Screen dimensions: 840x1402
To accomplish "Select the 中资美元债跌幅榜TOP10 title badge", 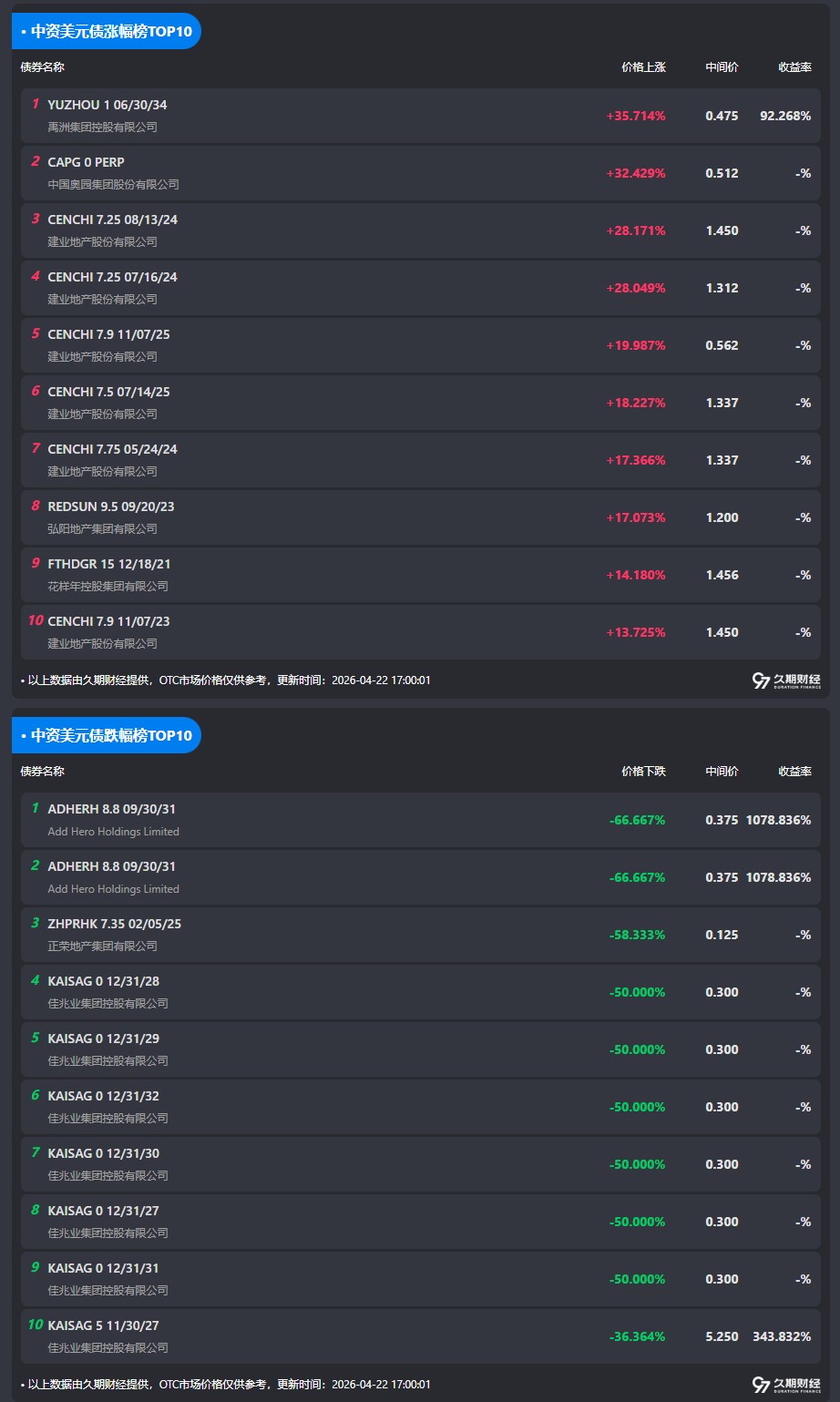I will (107, 736).
